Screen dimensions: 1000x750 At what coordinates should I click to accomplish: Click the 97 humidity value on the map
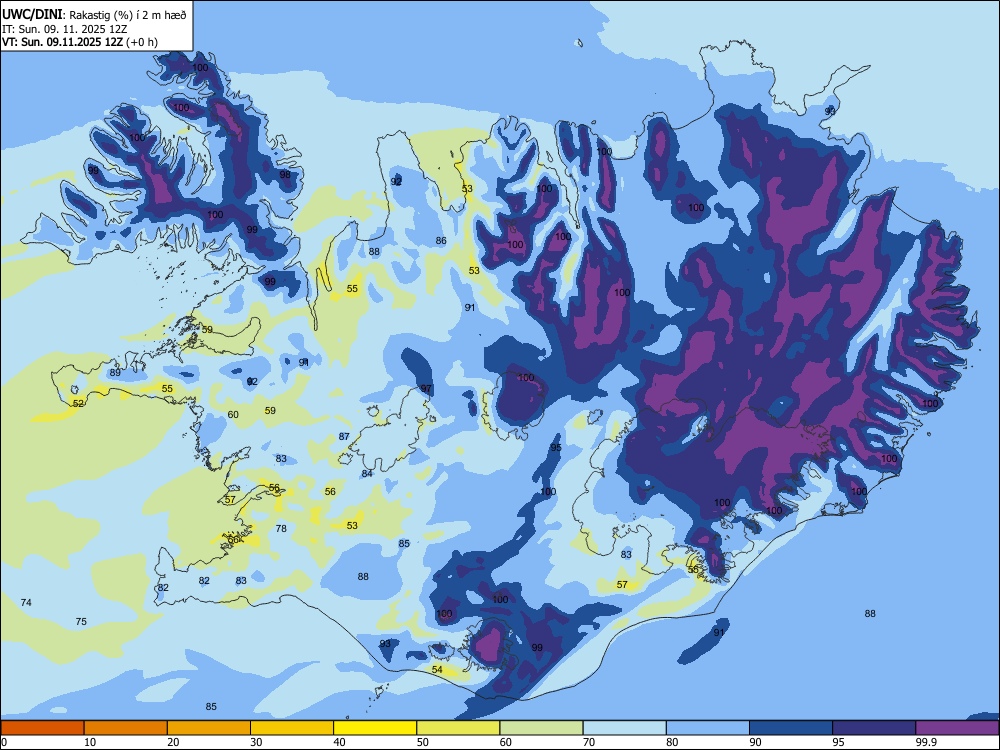click(426, 389)
